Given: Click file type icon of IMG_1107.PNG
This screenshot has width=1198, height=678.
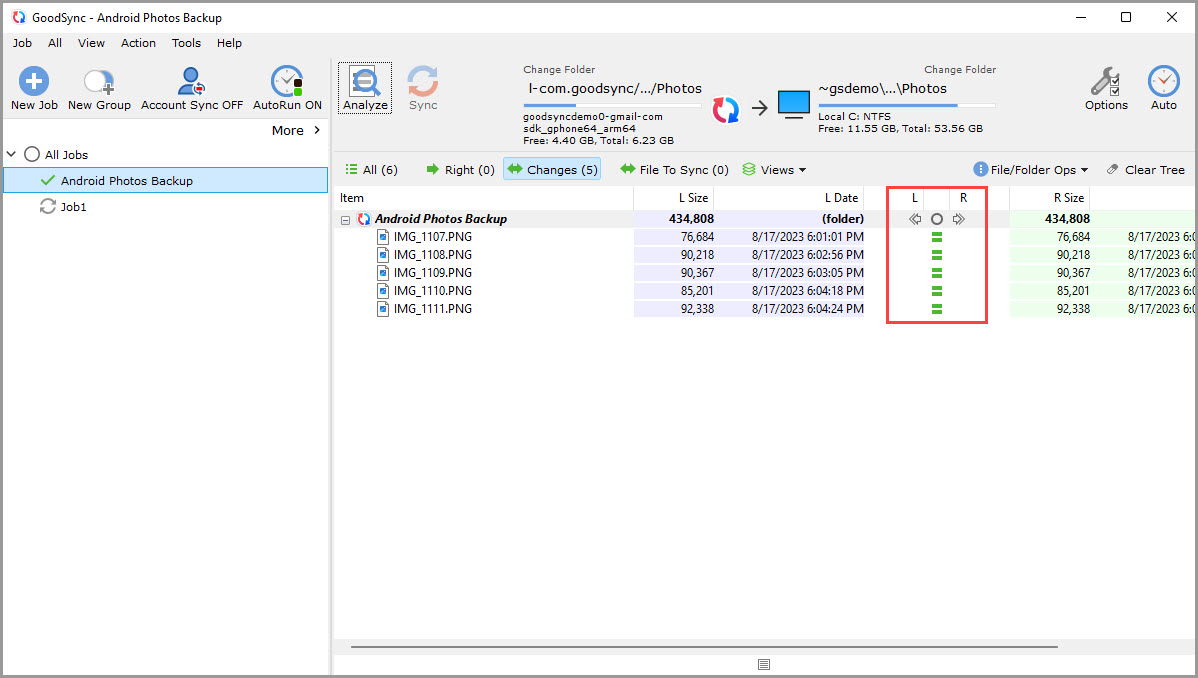Looking at the screenshot, I should [x=383, y=237].
